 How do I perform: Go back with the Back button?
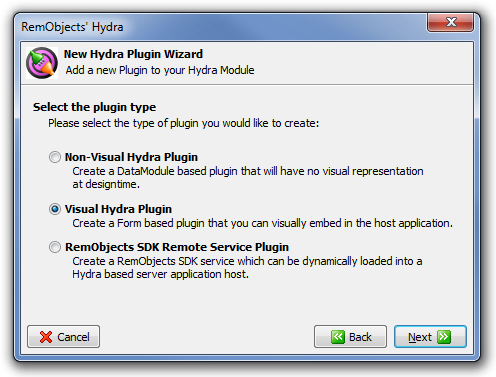coord(350,337)
